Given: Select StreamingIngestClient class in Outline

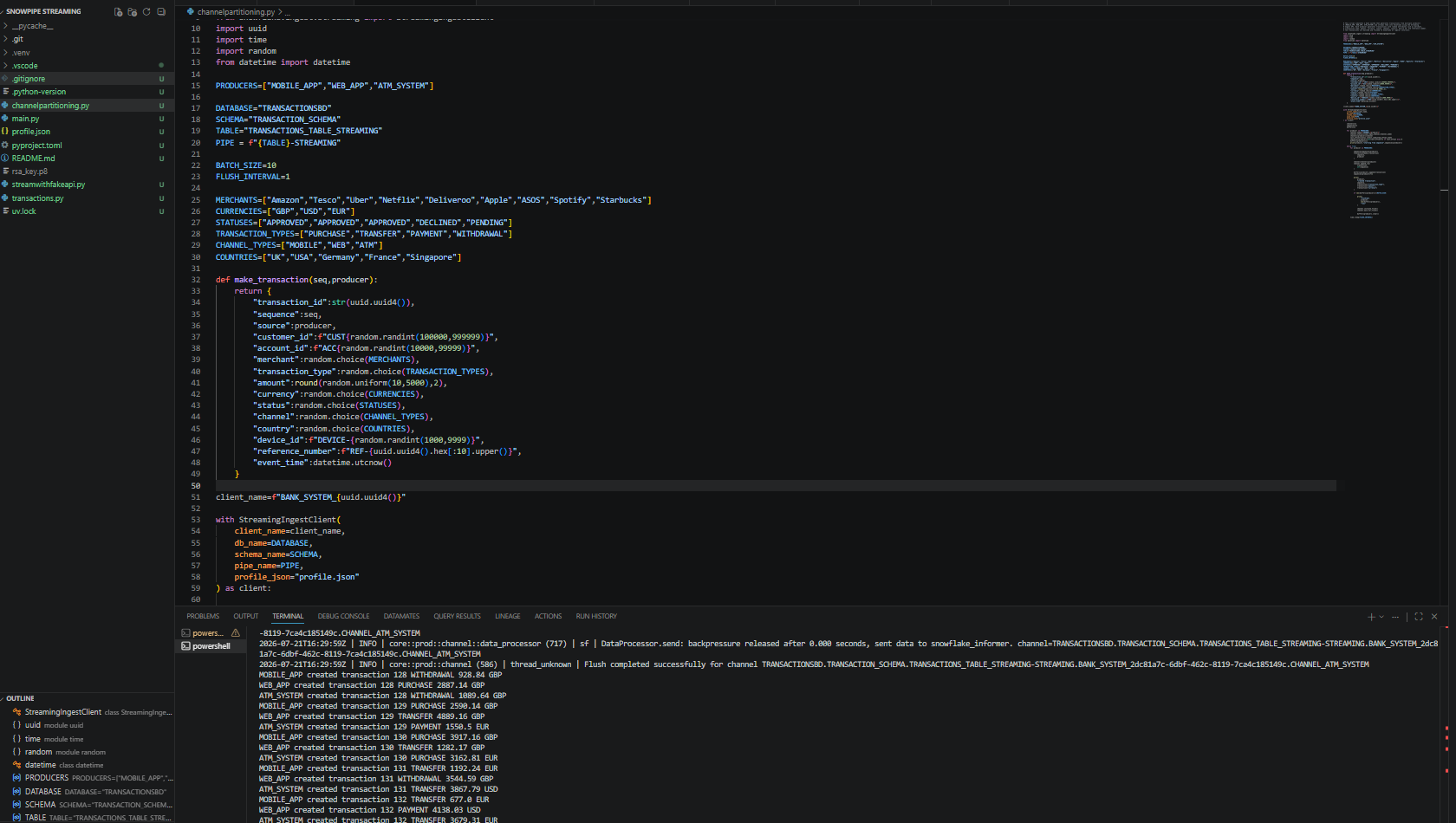Looking at the screenshot, I should click(x=87, y=712).
